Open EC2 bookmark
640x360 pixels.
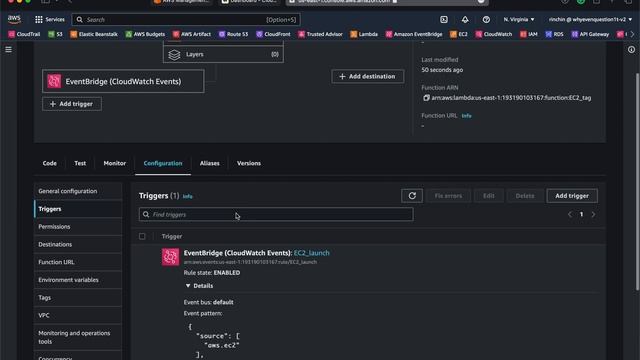[459, 34]
